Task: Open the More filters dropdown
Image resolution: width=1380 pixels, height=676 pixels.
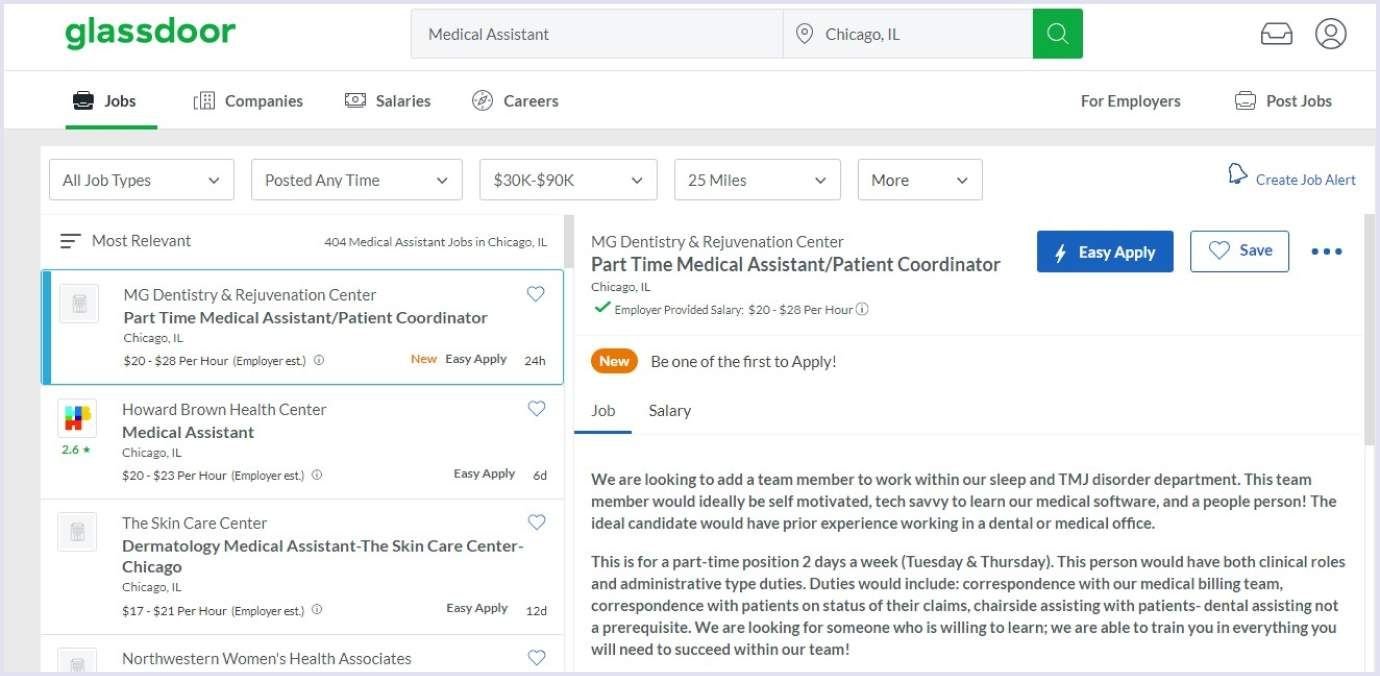Action: tap(920, 180)
